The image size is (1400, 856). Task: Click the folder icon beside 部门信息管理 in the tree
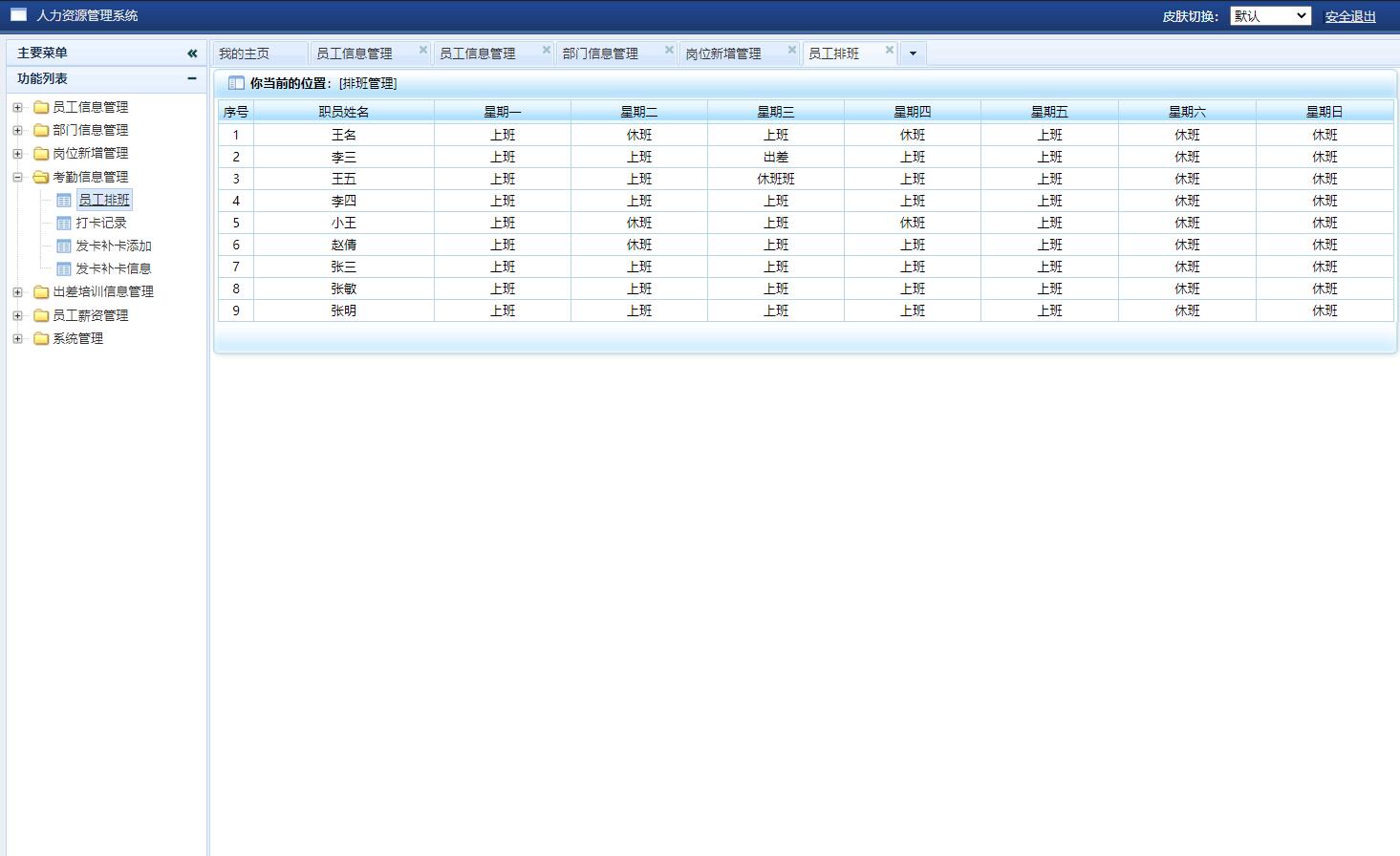41,130
